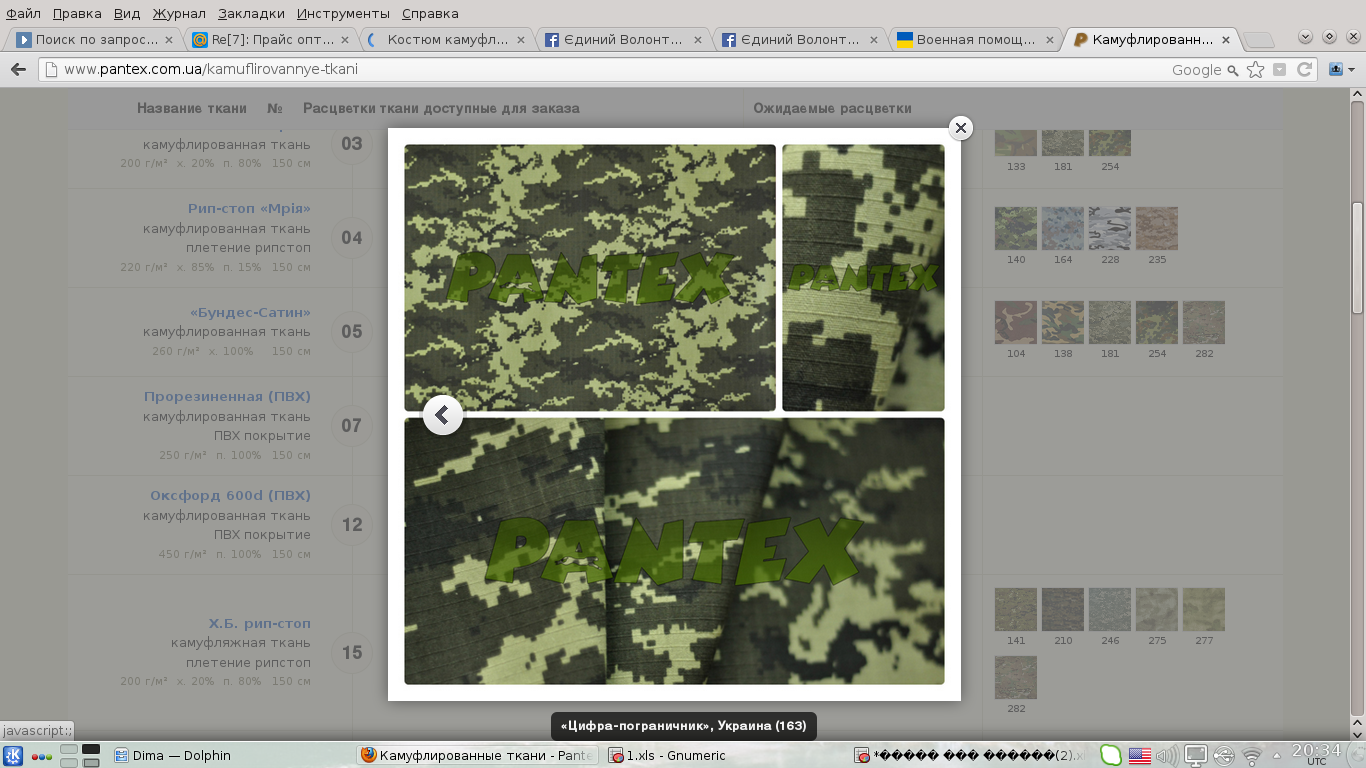
Task: Select color swatch 138
Action: tap(1063, 322)
